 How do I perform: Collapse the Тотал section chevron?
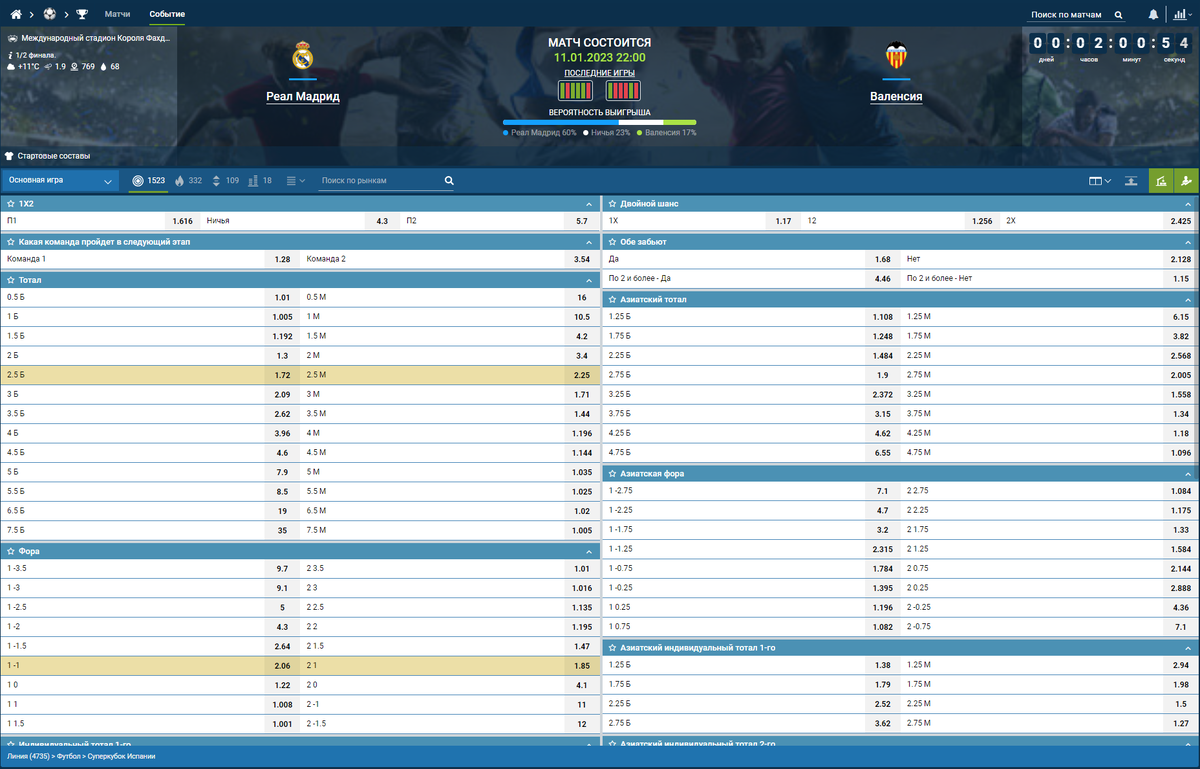[x=588, y=280]
